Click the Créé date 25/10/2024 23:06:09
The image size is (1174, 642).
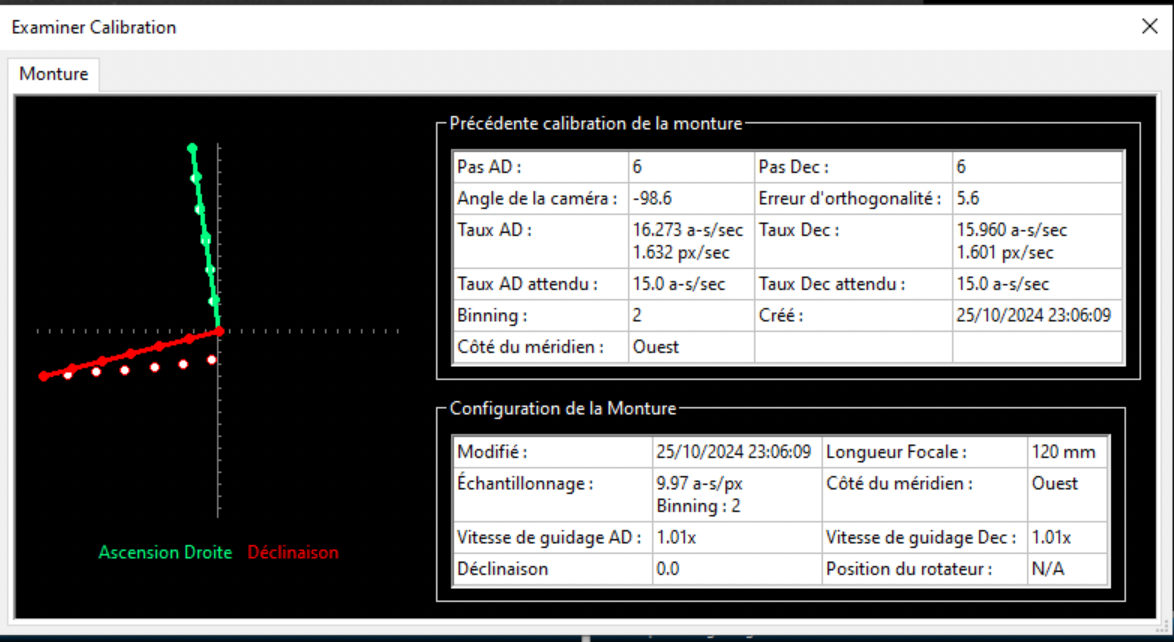pos(1033,315)
